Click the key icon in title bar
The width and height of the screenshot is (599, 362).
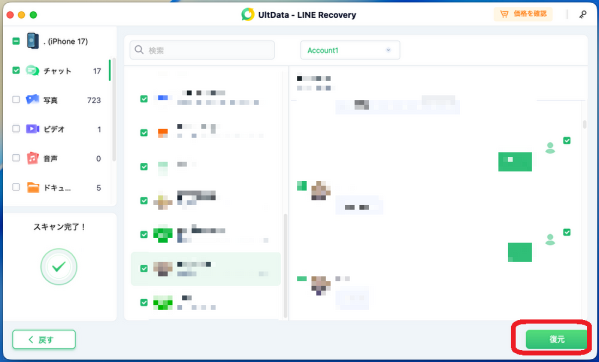(x=583, y=15)
